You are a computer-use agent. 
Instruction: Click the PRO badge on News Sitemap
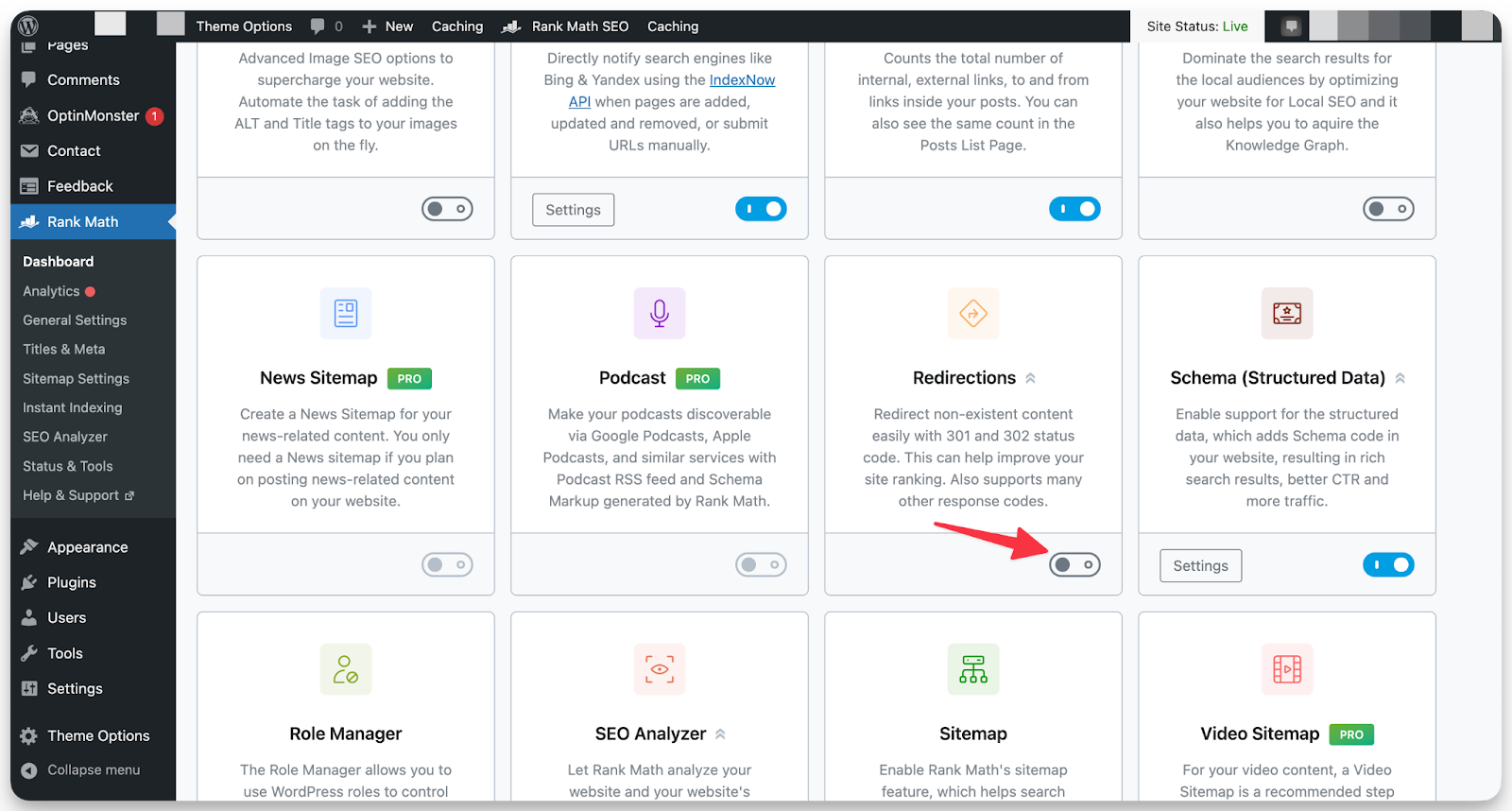click(x=409, y=379)
